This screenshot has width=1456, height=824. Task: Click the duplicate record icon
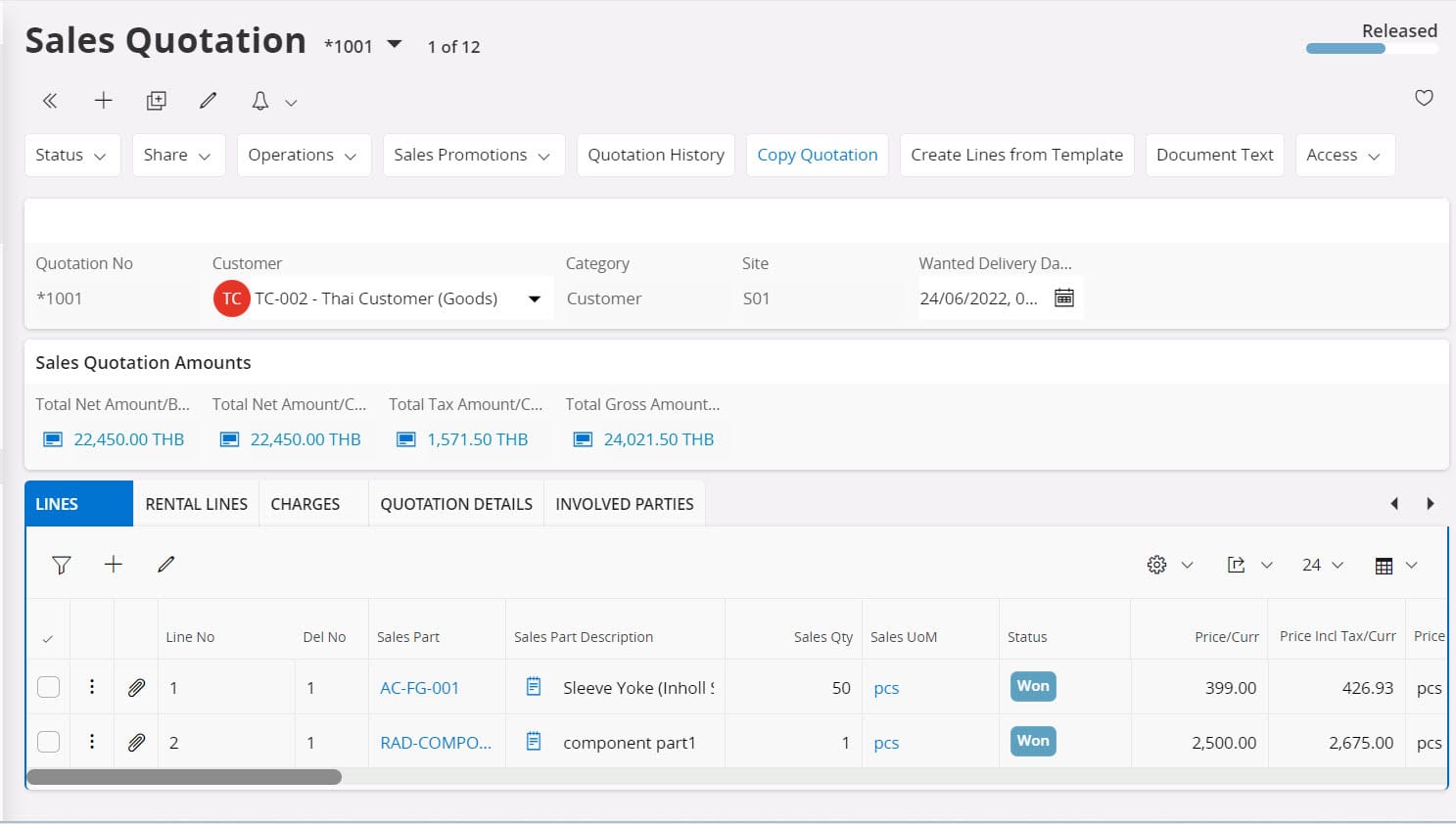pos(156,101)
